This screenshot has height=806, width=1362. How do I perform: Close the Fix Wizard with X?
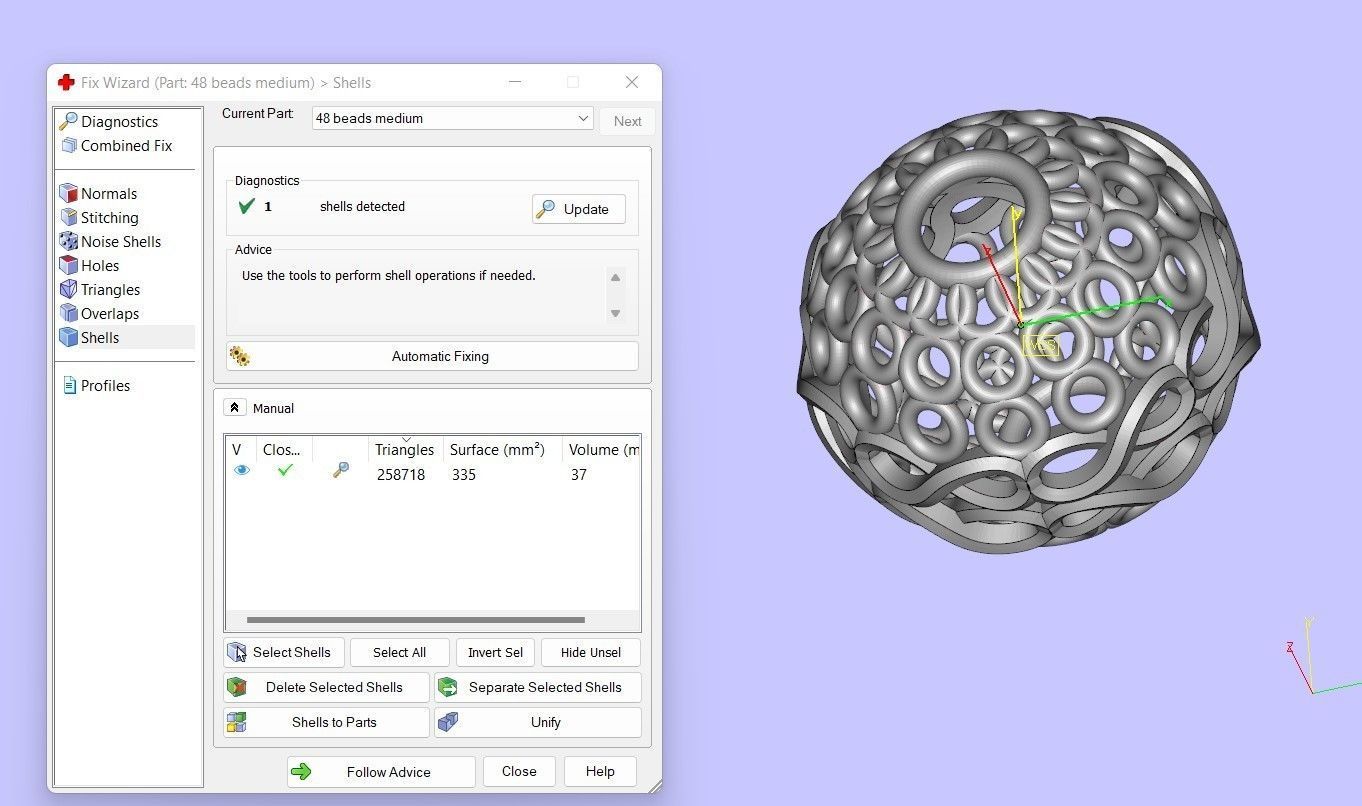tap(631, 82)
